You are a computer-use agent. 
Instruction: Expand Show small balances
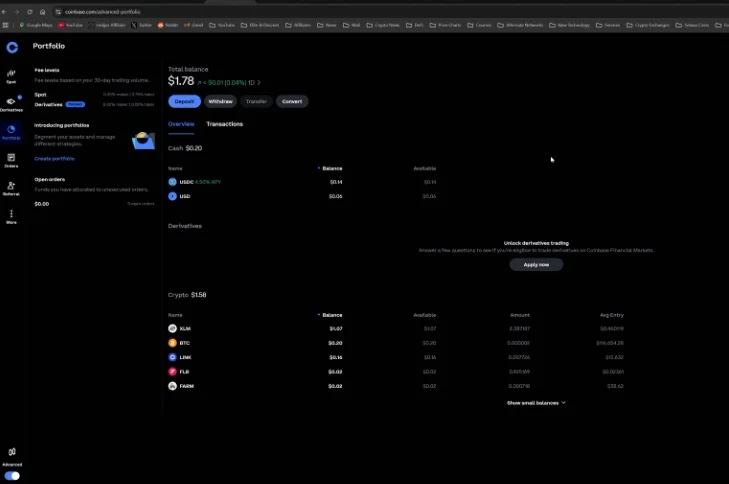pos(536,403)
